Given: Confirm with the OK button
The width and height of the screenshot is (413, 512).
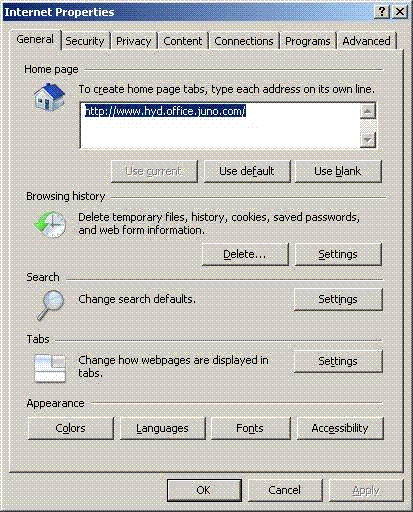Looking at the screenshot, I should (x=204, y=490).
